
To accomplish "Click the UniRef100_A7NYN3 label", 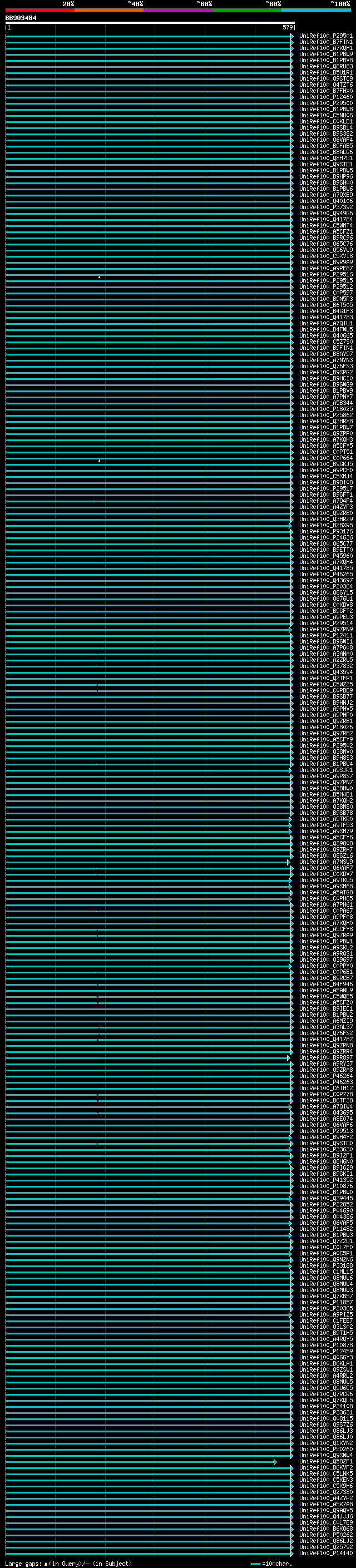I will click(x=325, y=360).
